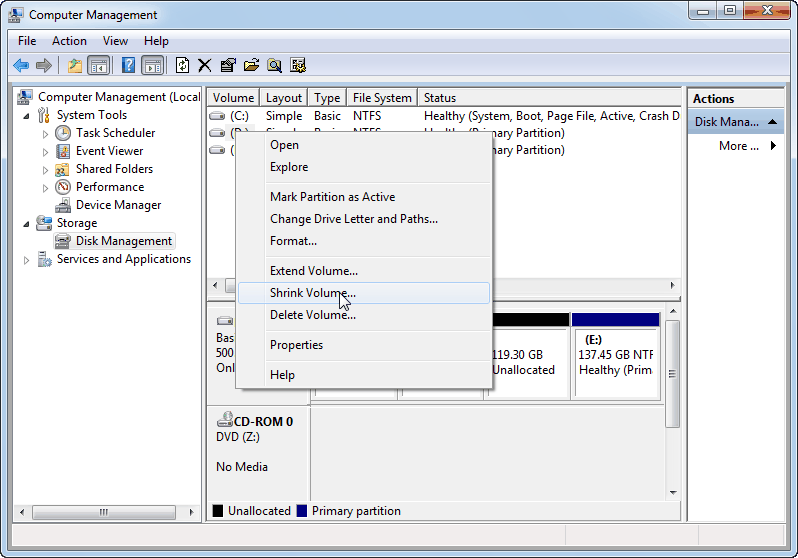
Task: Toggle the Show/Hide Action Pane icon
Action: pyautogui.click(x=153, y=65)
